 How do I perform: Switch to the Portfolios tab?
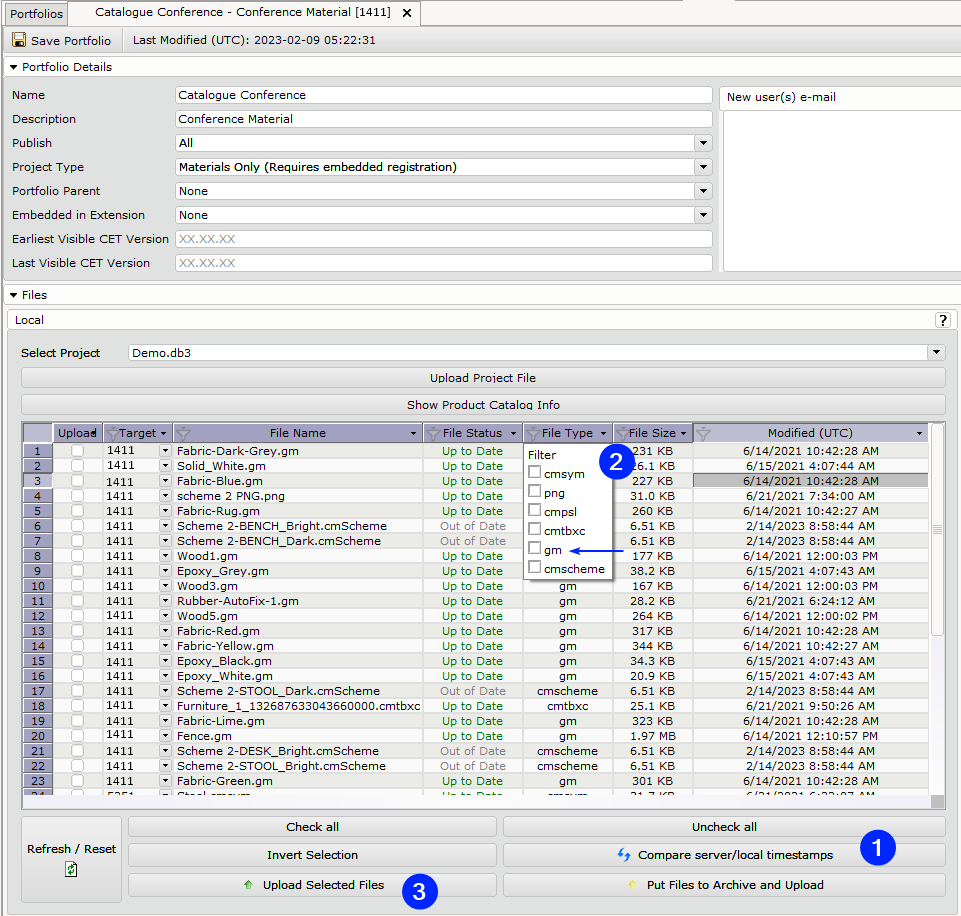[36, 13]
